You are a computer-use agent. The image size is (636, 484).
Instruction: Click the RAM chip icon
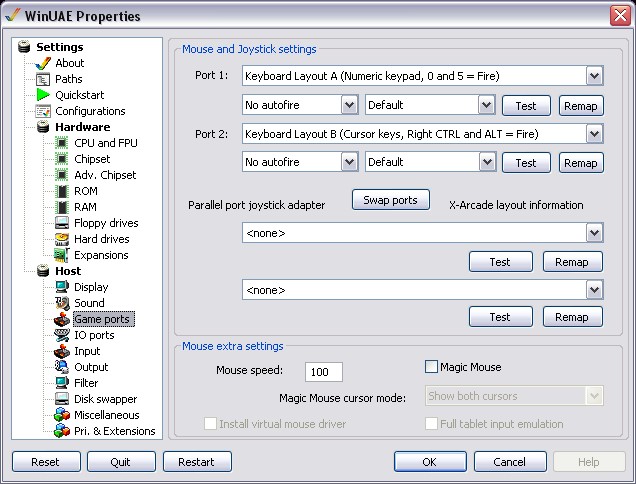click(62, 207)
